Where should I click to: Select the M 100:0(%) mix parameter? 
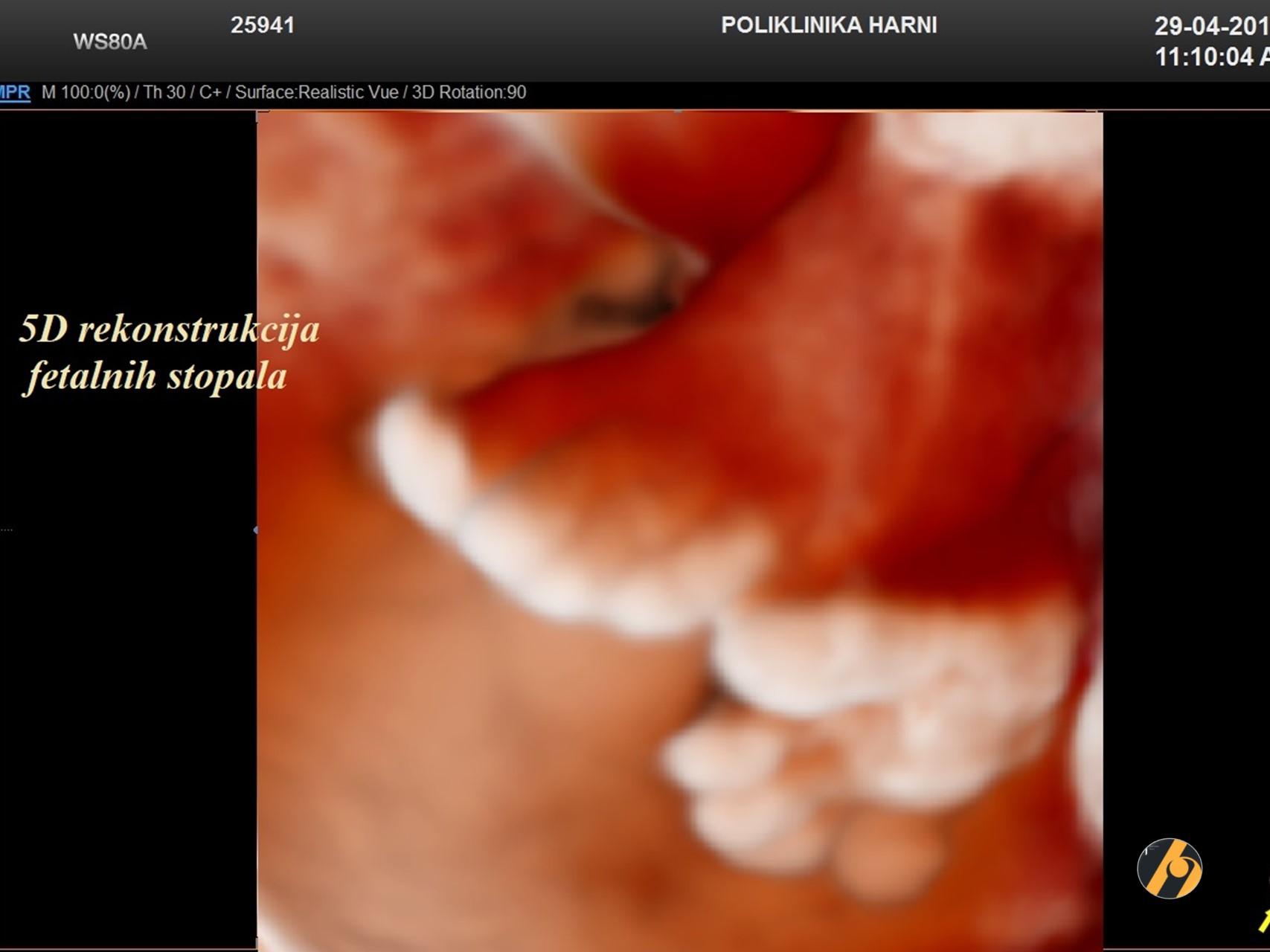(x=86, y=92)
